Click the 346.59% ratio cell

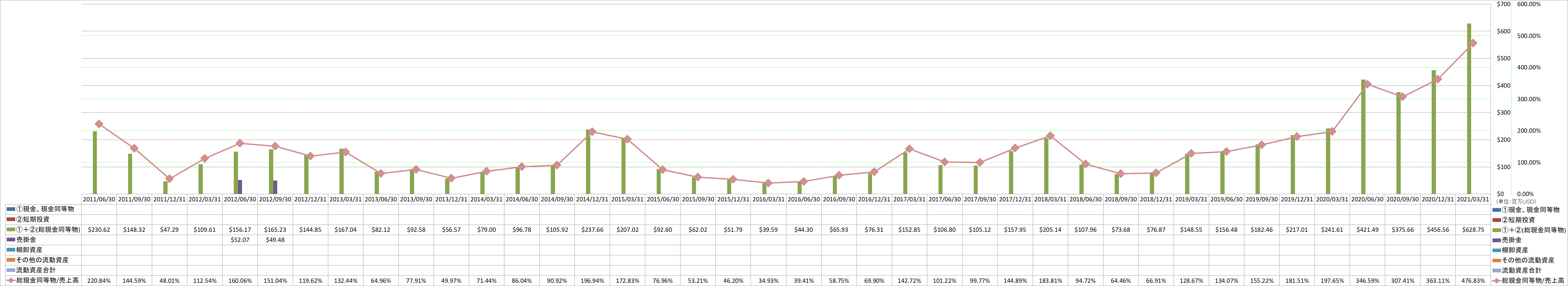[1367, 280]
